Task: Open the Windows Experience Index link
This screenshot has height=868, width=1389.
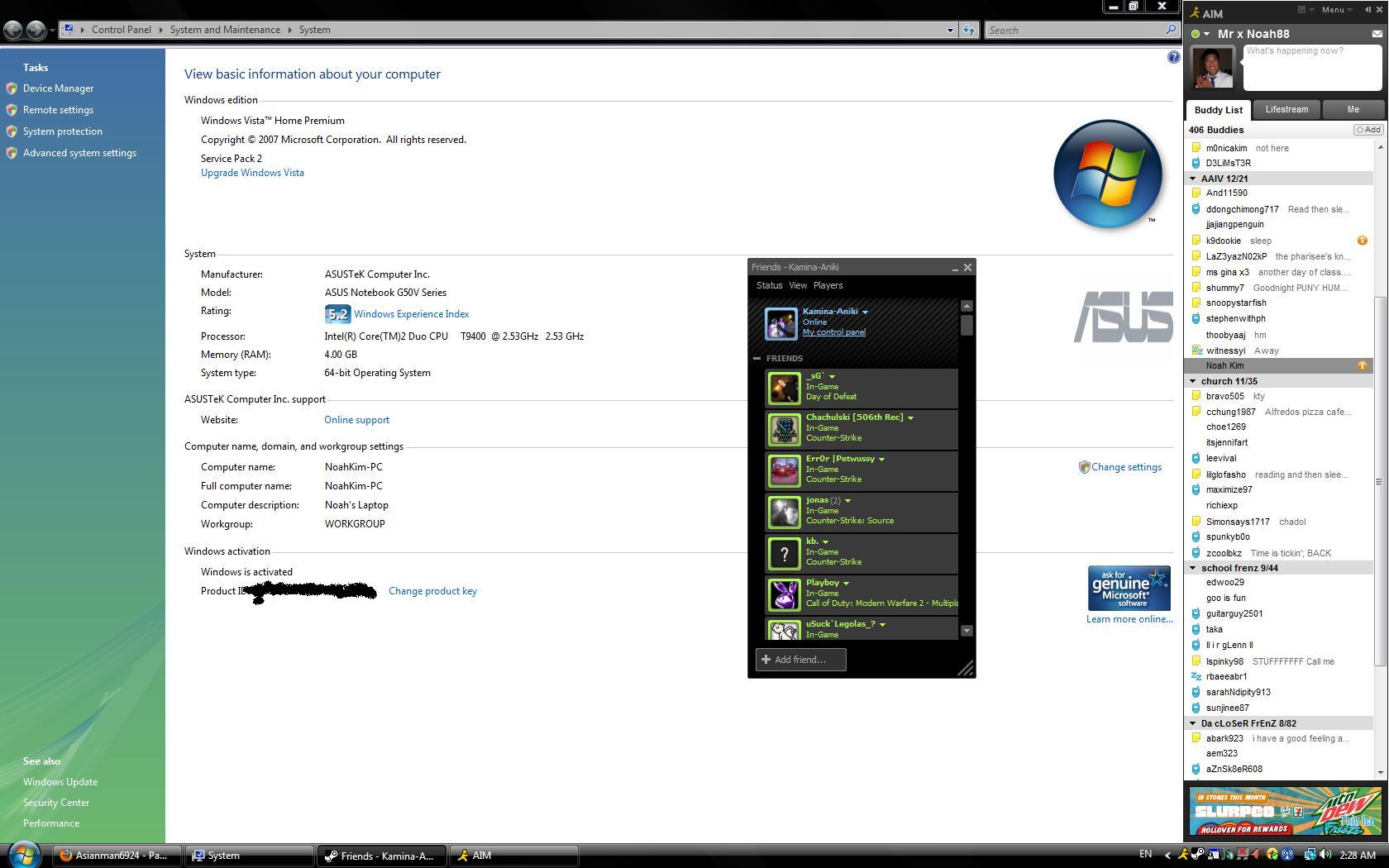Action: [x=411, y=314]
